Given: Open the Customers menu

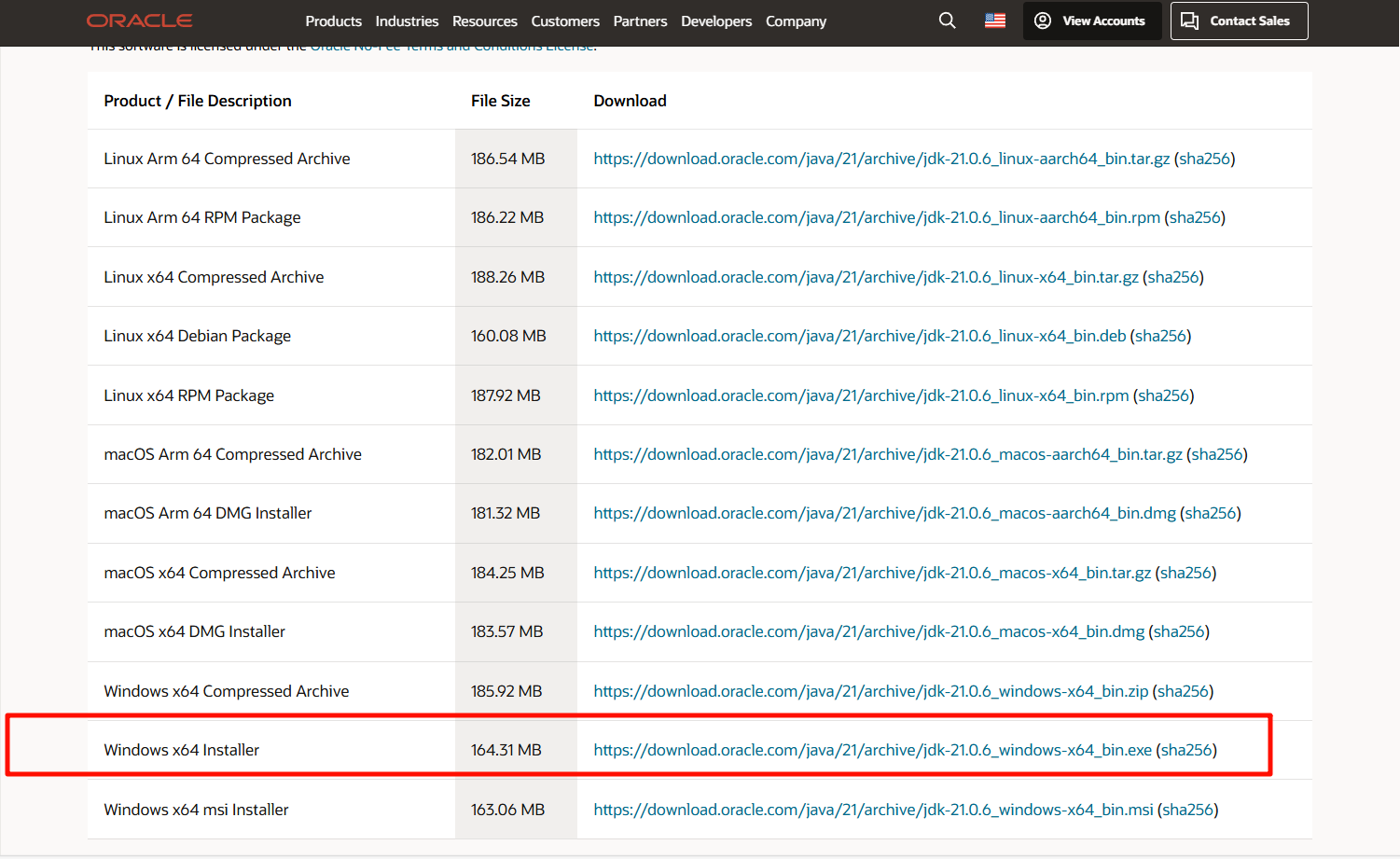Looking at the screenshot, I should 565,21.
